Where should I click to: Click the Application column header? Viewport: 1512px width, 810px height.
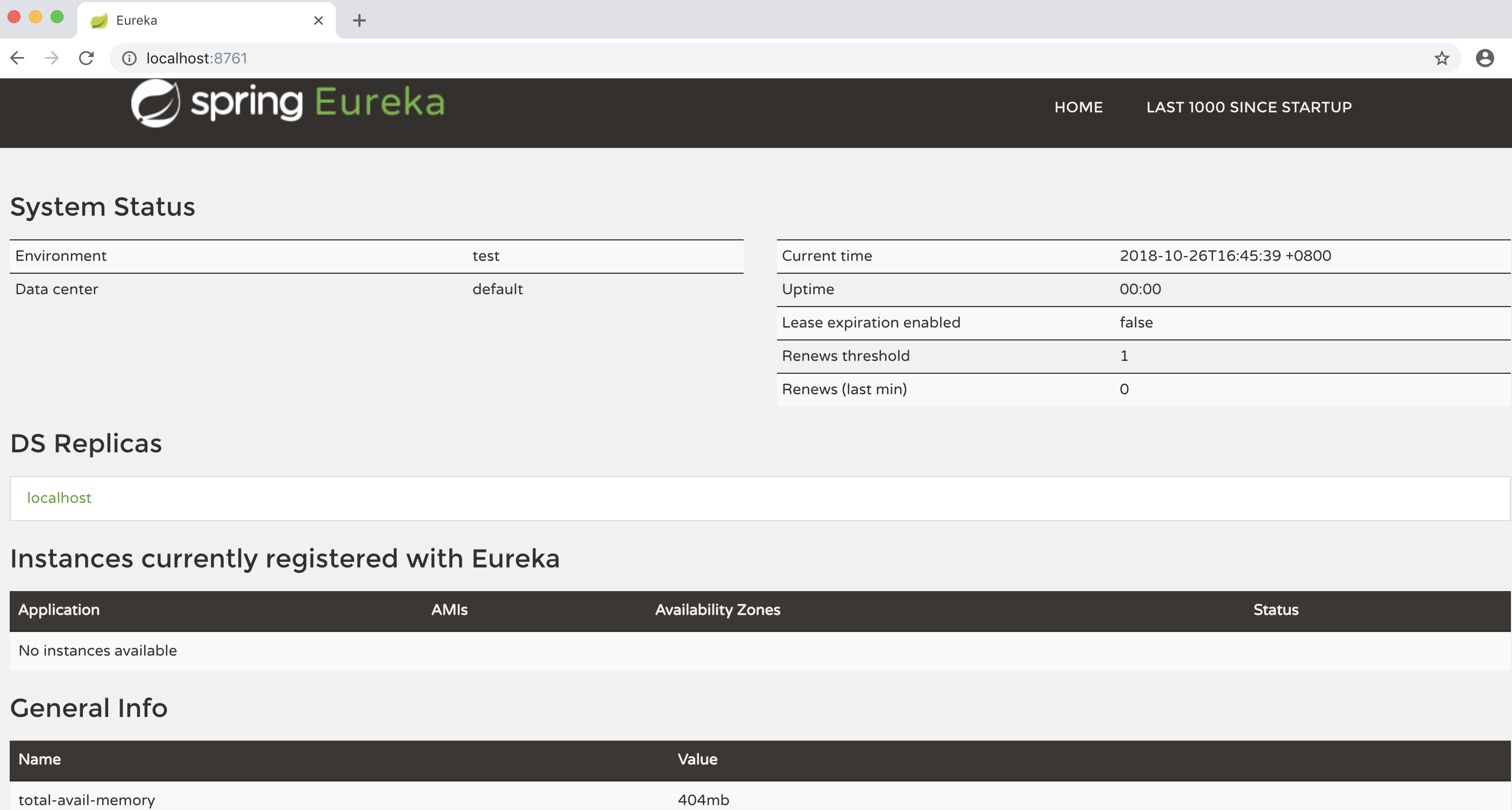point(59,610)
